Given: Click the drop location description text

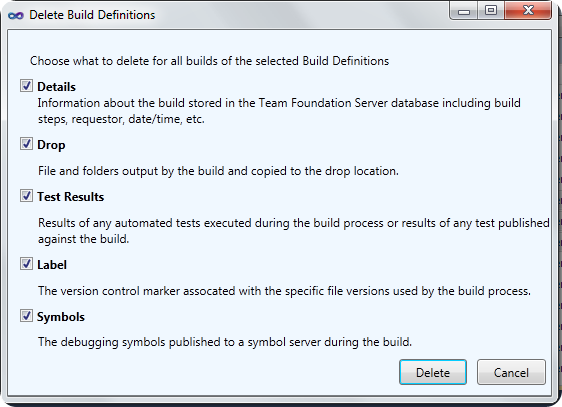Looking at the screenshot, I should point(218,171).
